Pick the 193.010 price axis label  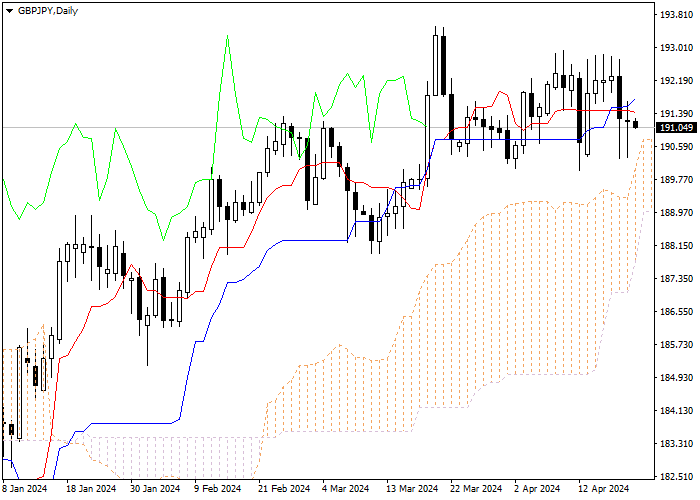[x=676, y=48]
